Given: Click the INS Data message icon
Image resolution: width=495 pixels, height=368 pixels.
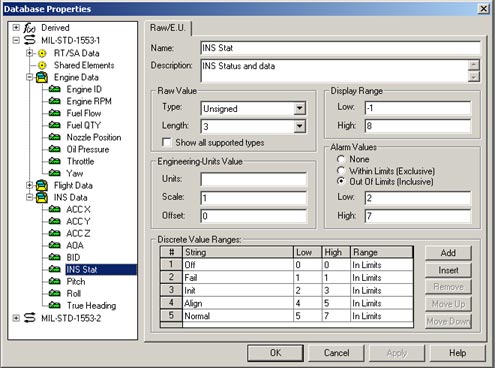Looking at the screenshot, I should pyautogui.click(x=42, y=197).
